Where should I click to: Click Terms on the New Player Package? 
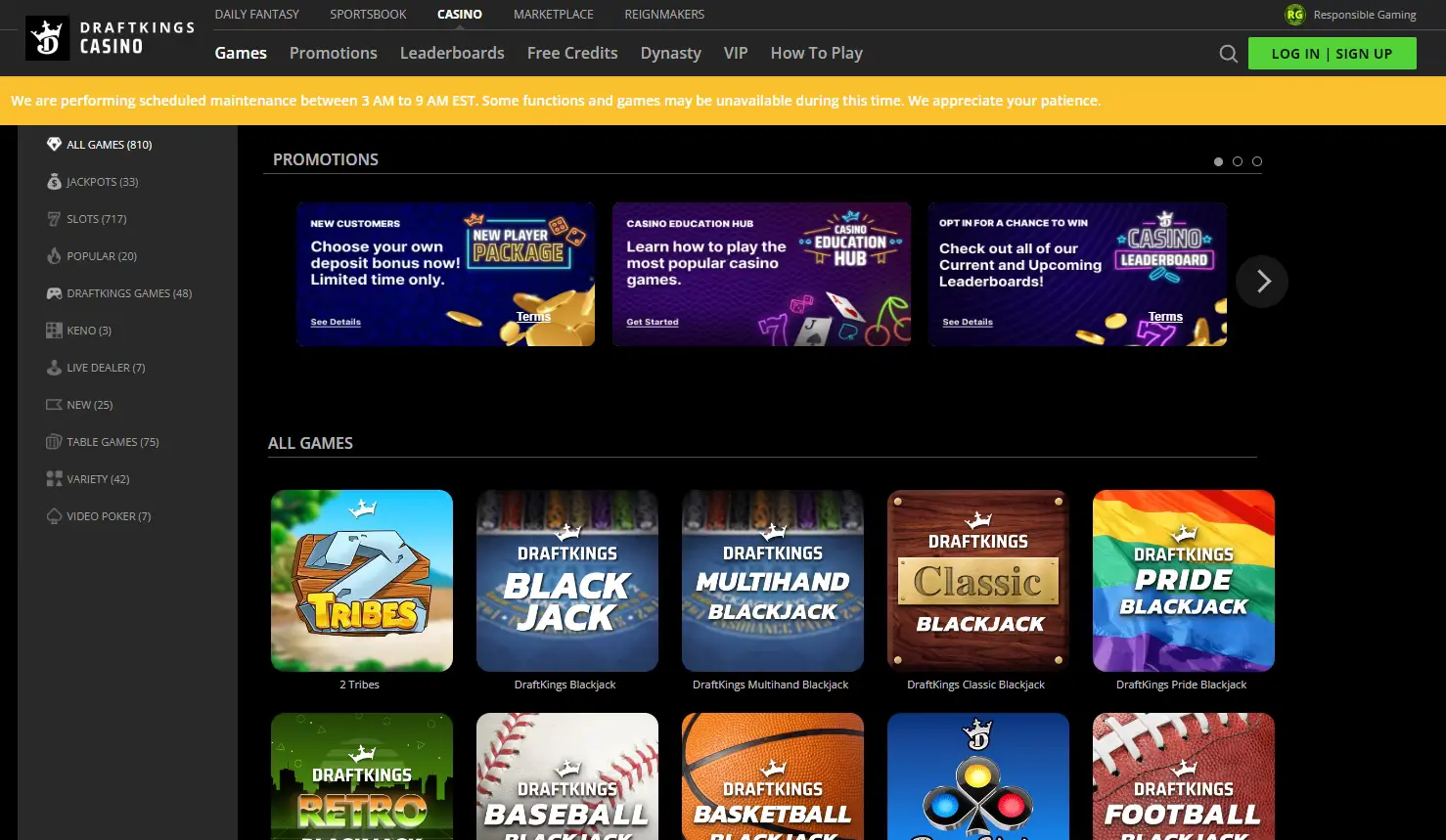click(x=532, y=316)
